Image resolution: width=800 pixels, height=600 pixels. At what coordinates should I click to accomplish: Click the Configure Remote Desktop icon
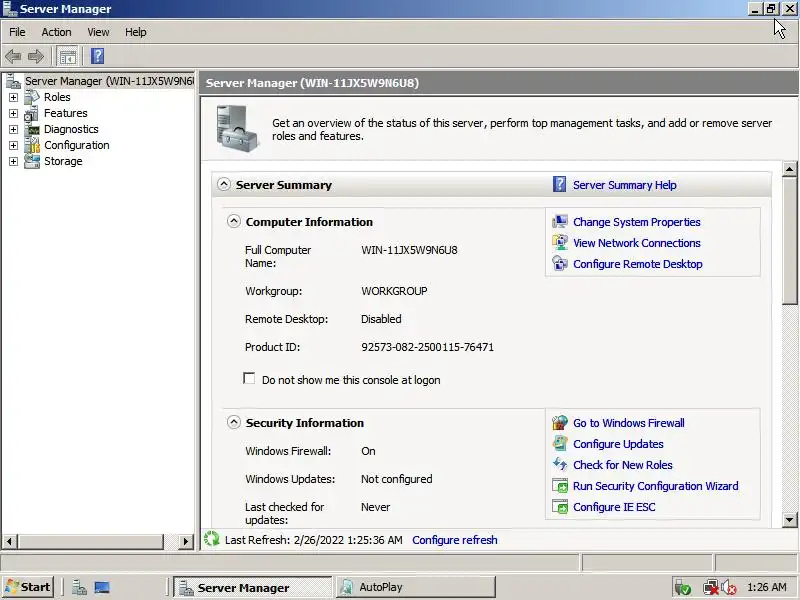click(x=560, y=263)
